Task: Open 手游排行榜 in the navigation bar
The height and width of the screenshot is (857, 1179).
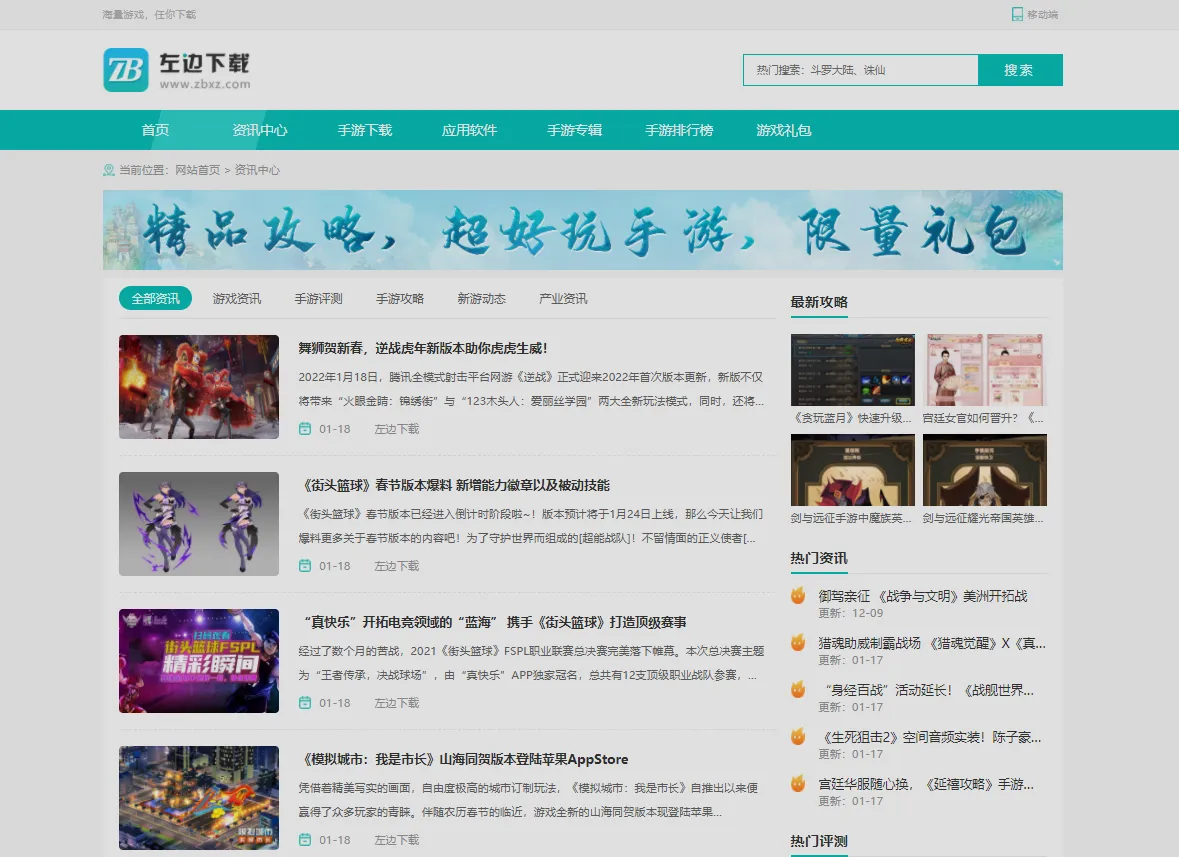Action: click(x=679, y=130)
